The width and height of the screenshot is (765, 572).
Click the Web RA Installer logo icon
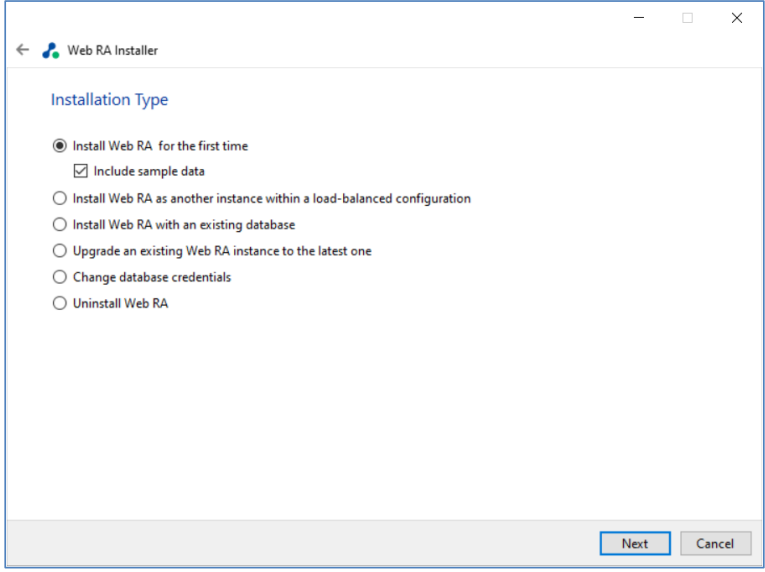coord(51,51)
